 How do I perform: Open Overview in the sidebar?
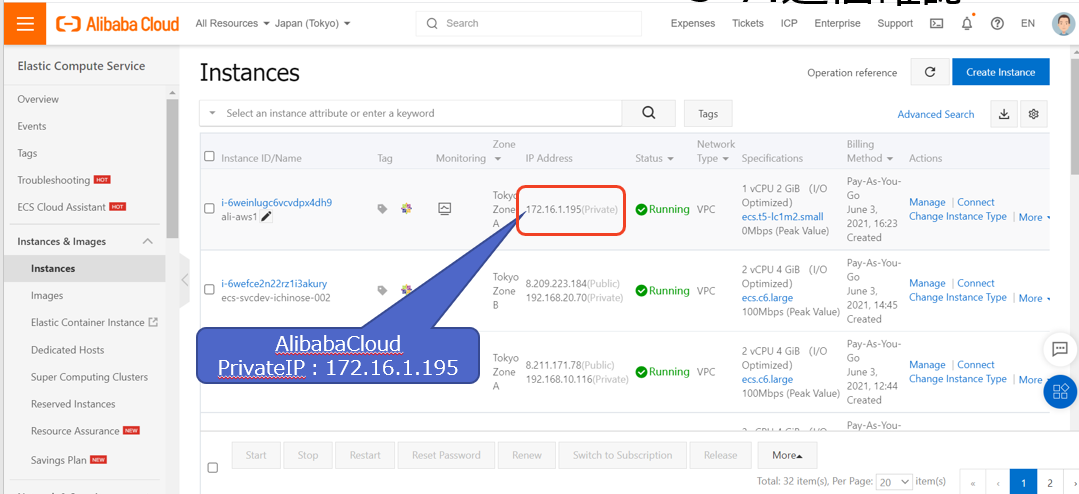(38, 99)
